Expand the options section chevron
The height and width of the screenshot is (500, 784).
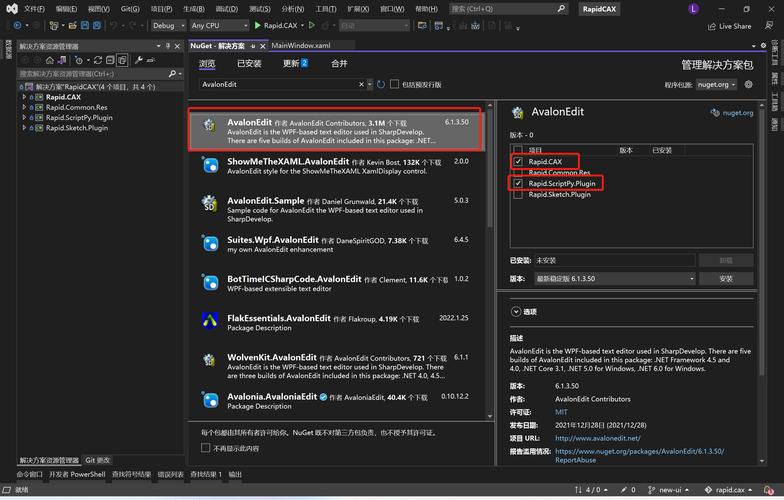516,312
